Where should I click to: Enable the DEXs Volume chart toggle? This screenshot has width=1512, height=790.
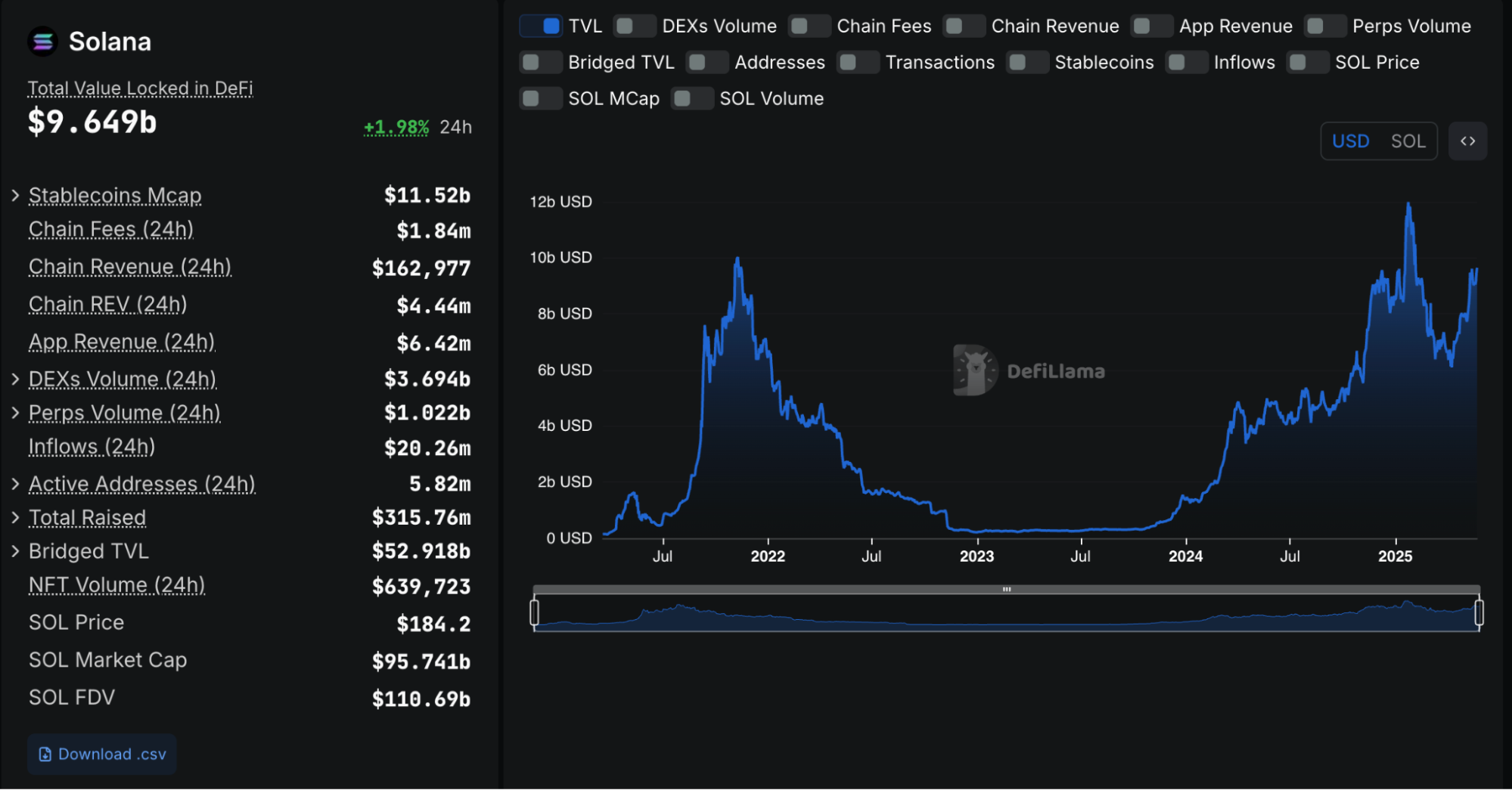pos(635,26)
